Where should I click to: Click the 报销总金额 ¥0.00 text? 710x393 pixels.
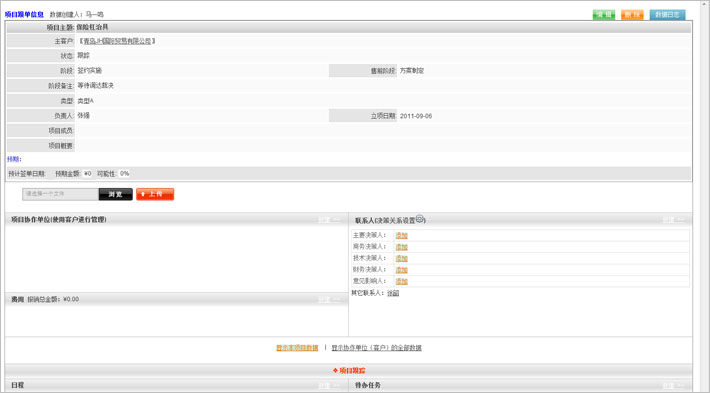[53, 299]
